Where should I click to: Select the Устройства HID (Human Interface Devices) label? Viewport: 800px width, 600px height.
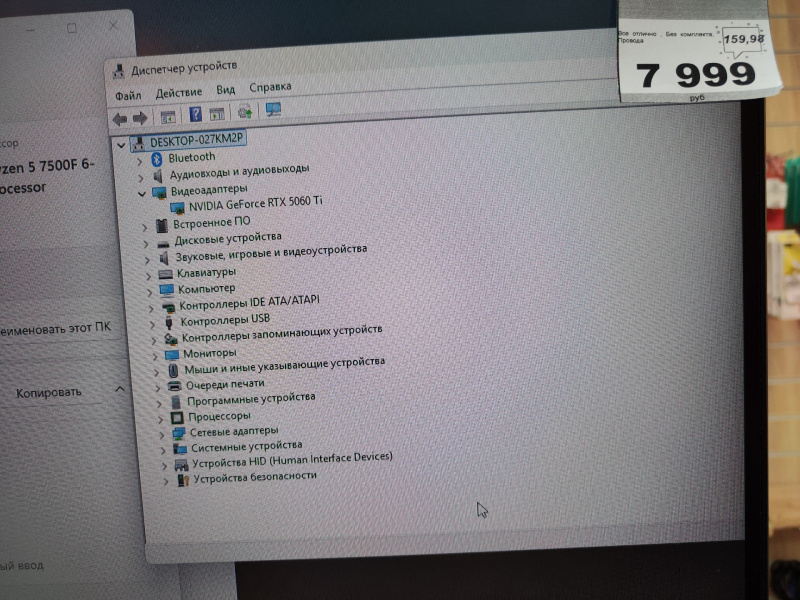click(292, 460)
